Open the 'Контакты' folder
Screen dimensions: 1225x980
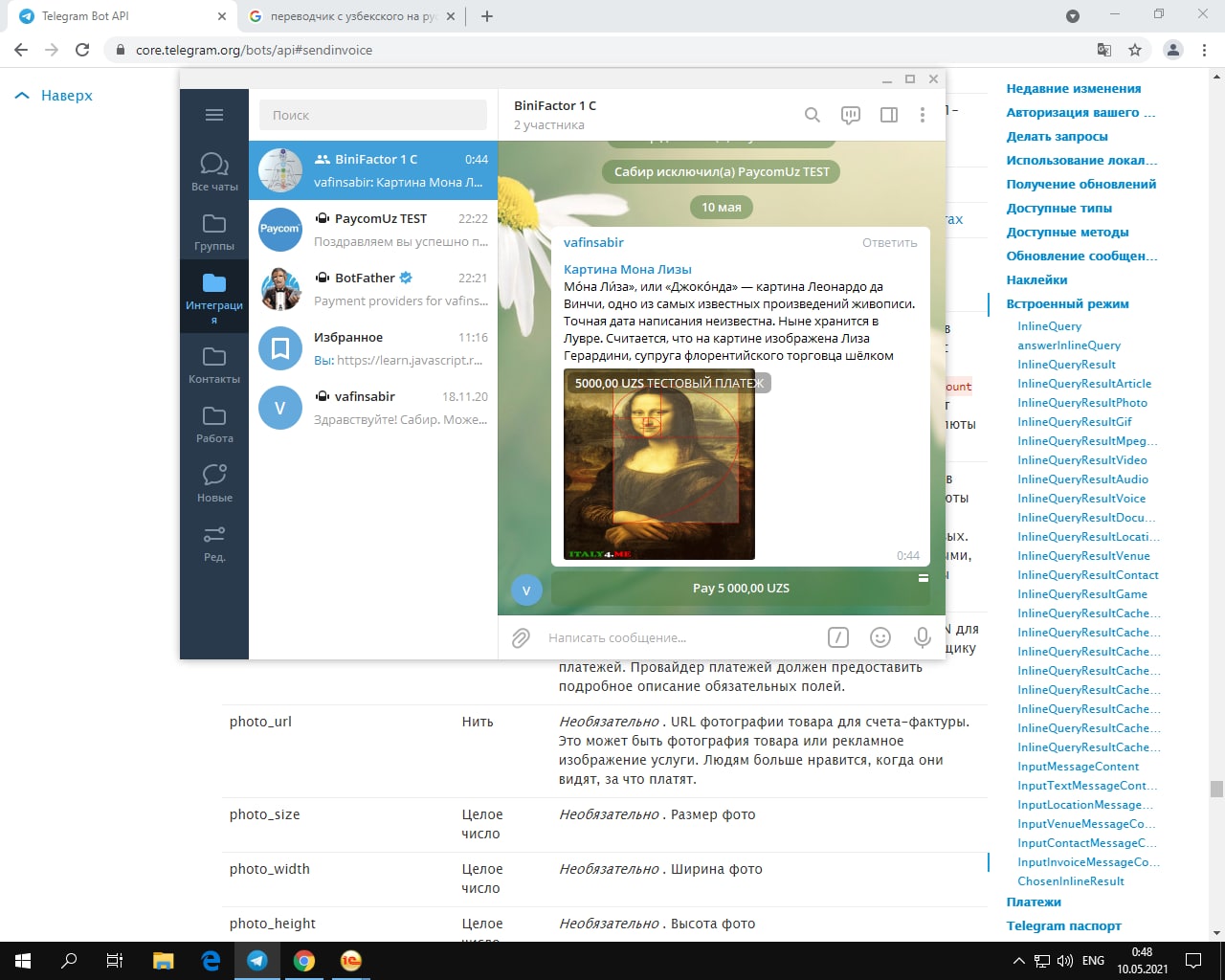pos(214,364)
